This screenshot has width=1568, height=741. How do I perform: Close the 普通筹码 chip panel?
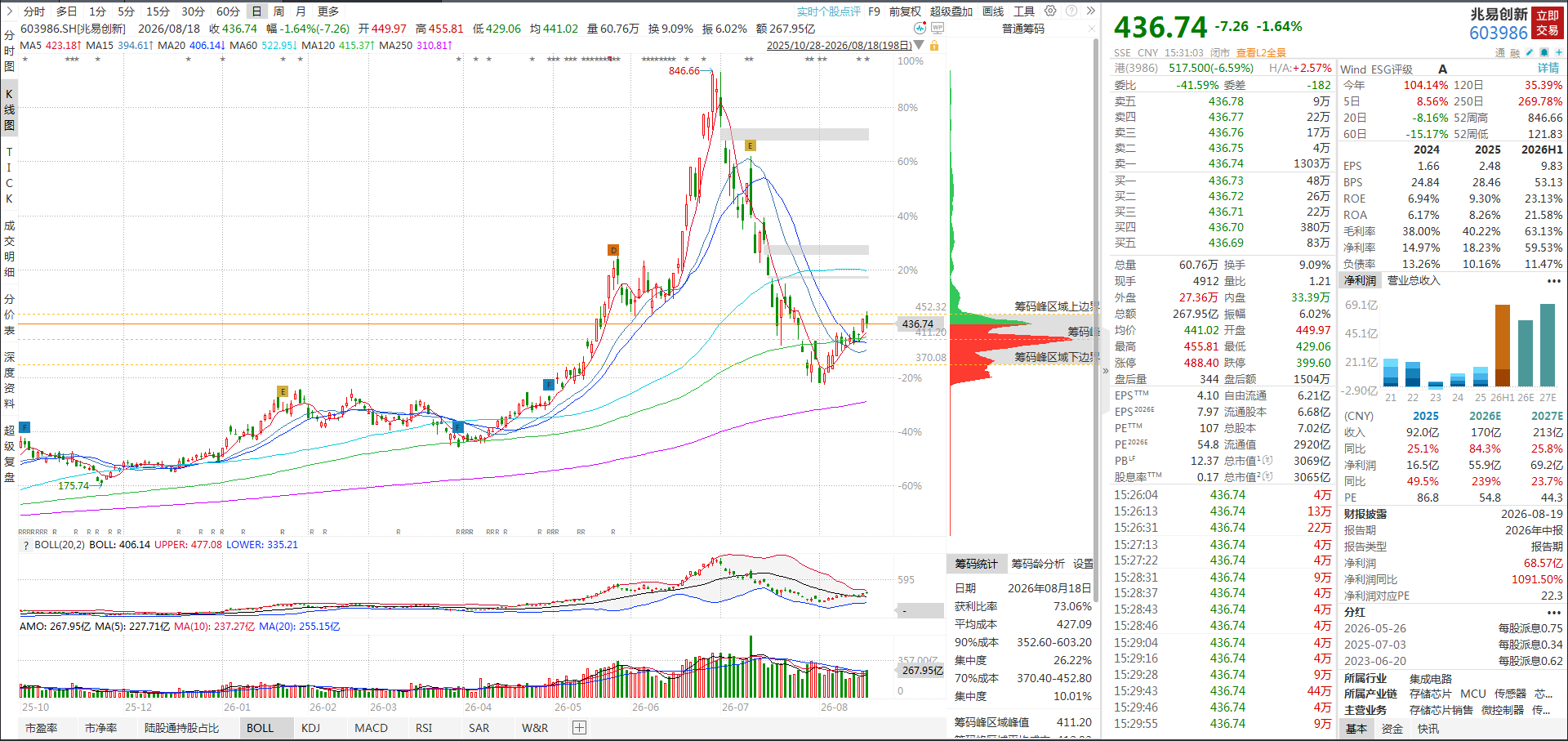tap(1092, 29)
